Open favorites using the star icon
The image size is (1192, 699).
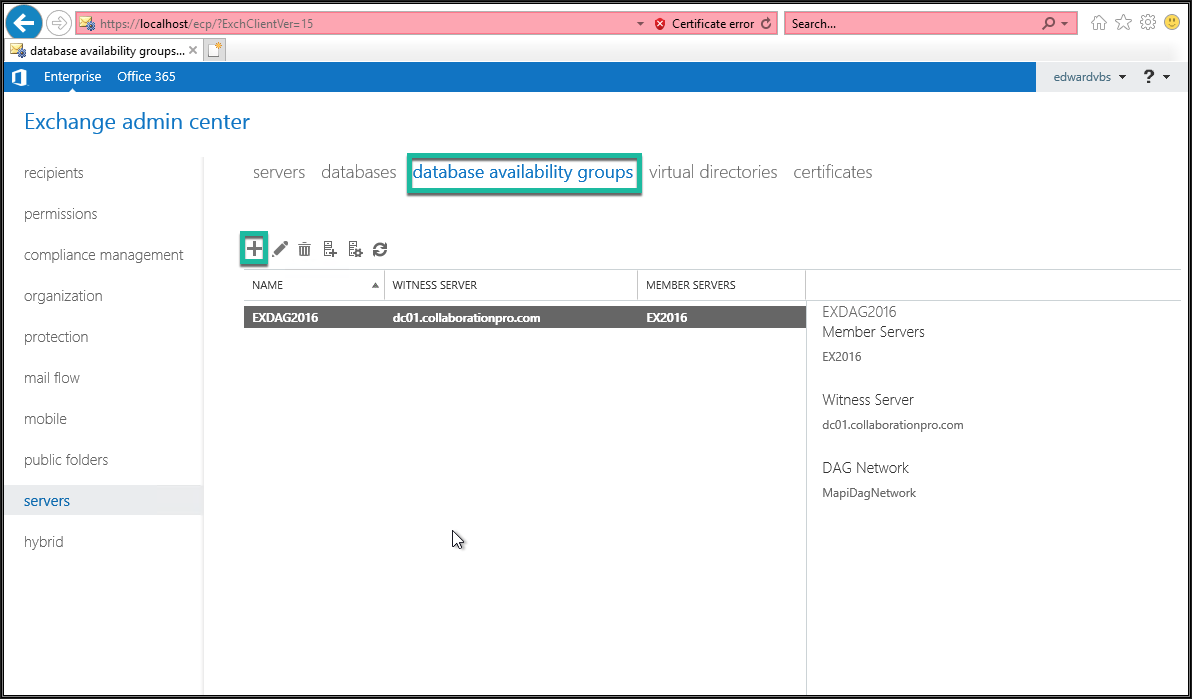pos(1123,23)
